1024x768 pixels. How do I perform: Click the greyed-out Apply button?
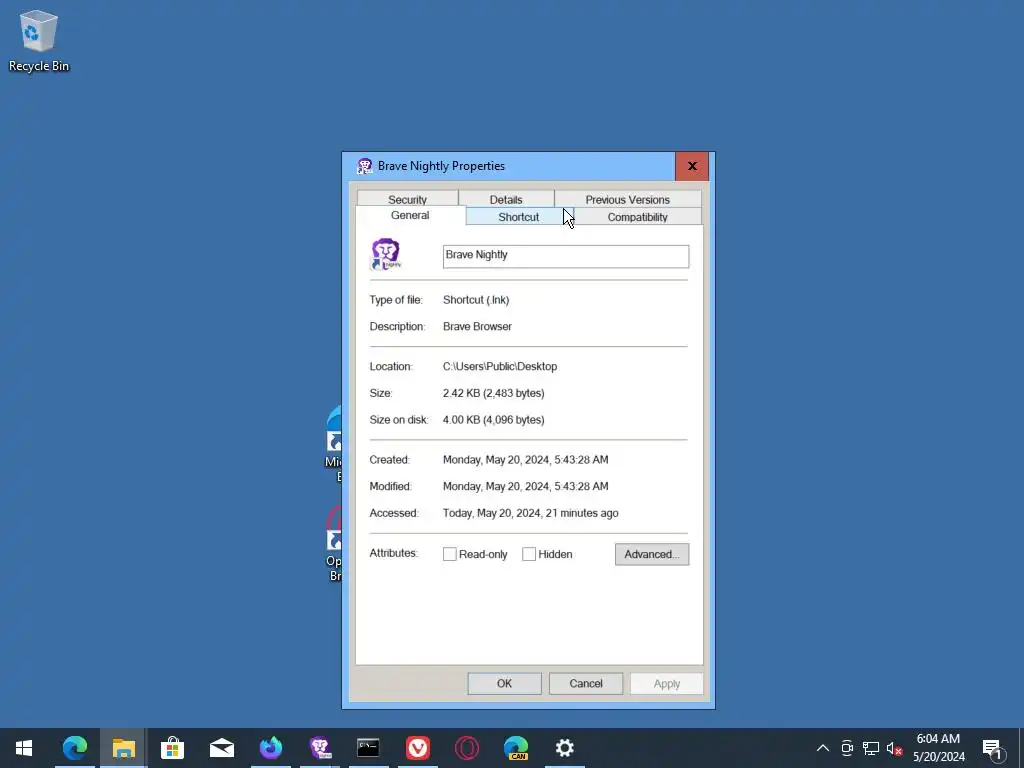[667, 684]
